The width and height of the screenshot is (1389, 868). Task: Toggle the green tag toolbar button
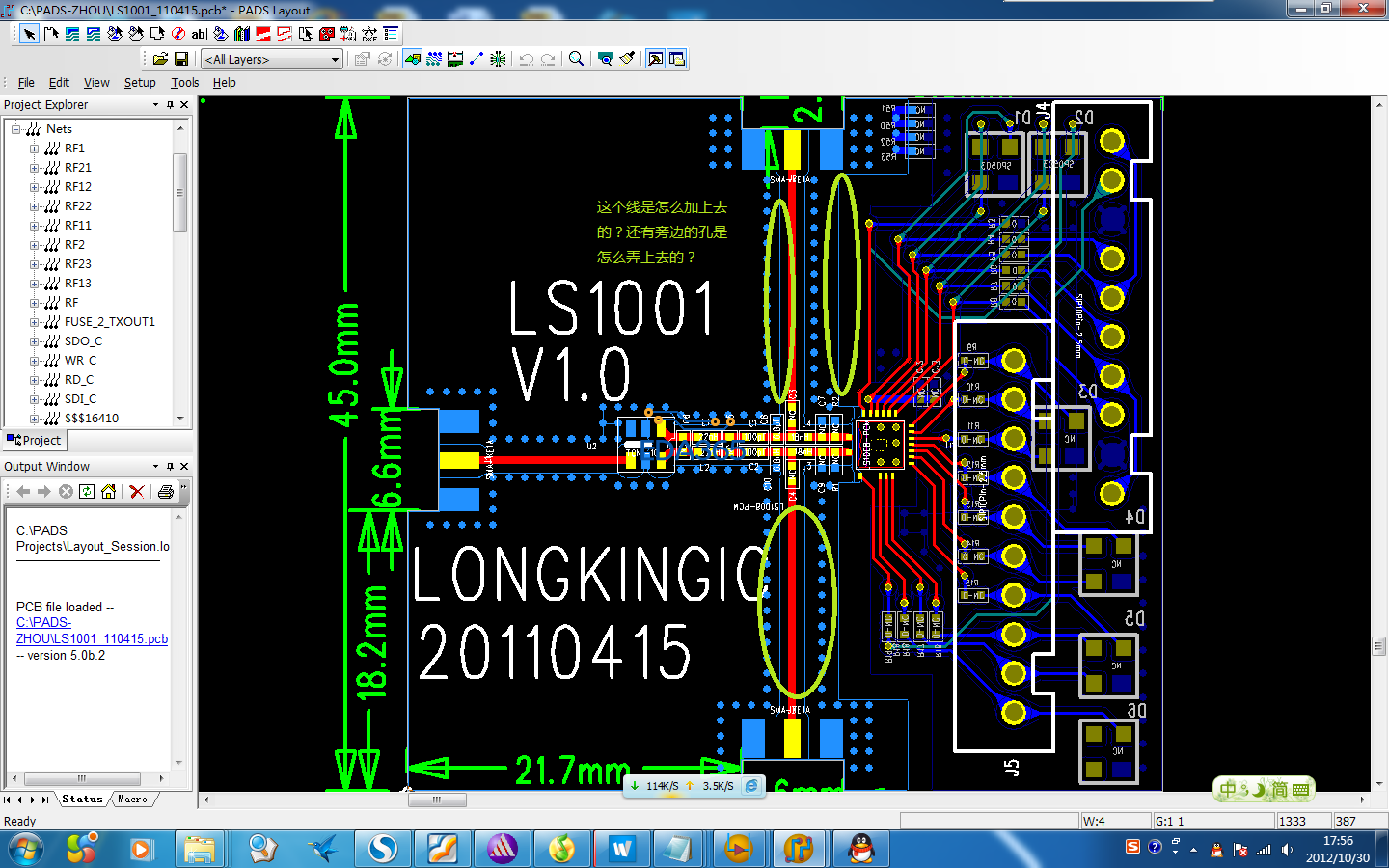click(413, 59)
